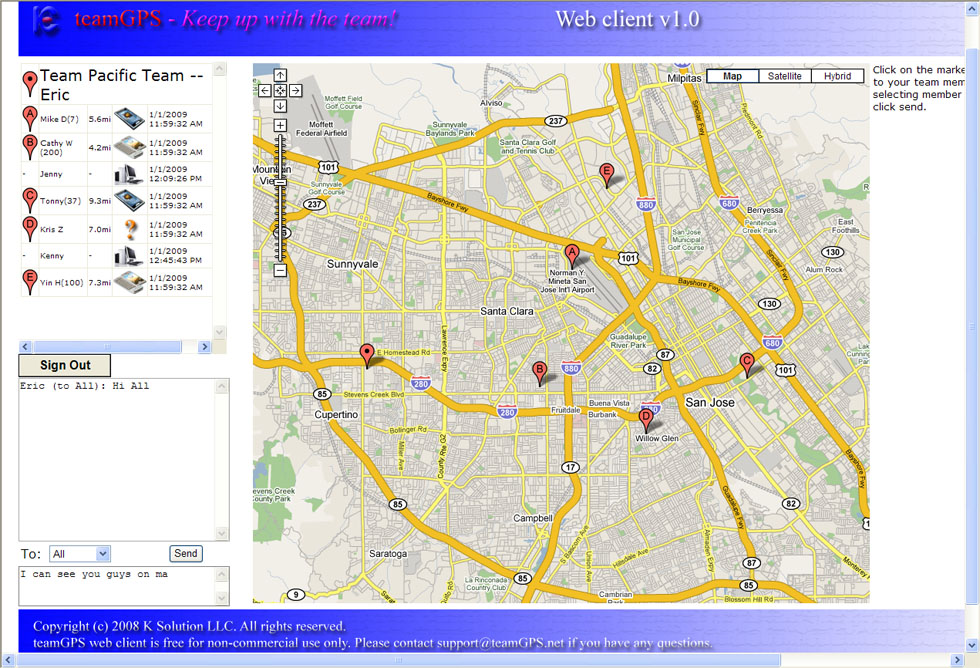Select team member name Jenny
Image resolution: width=980 pixels, height=668 pixels.
pos(51,174)
